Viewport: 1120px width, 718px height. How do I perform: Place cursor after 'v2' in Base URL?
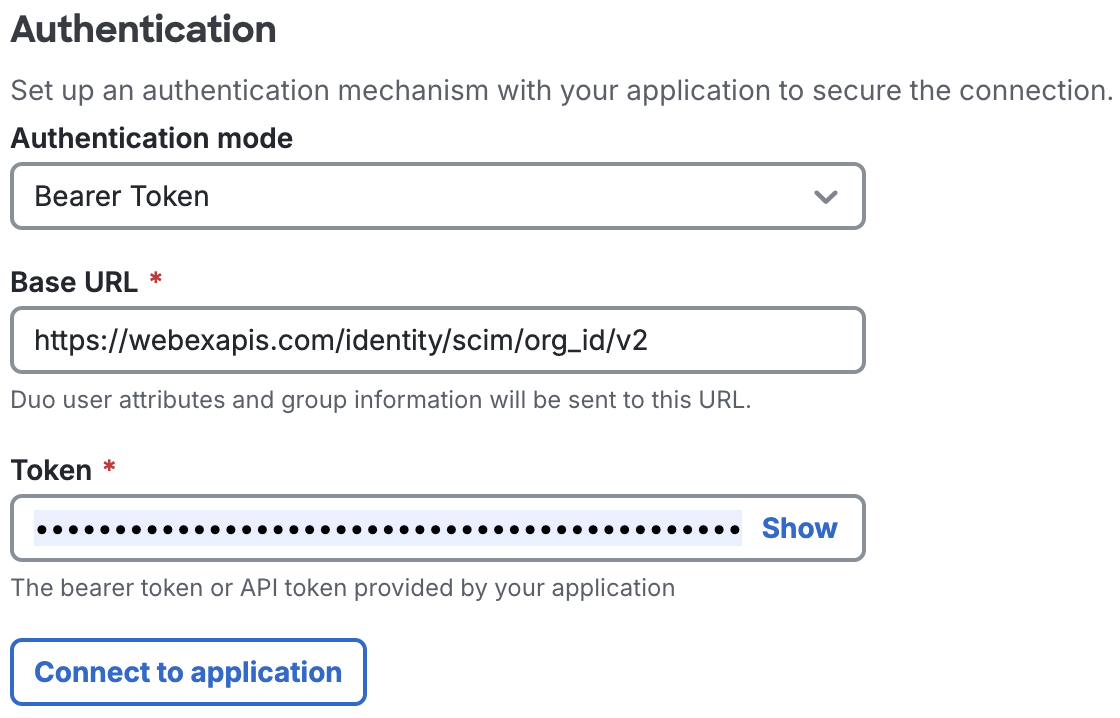point(650,341)
